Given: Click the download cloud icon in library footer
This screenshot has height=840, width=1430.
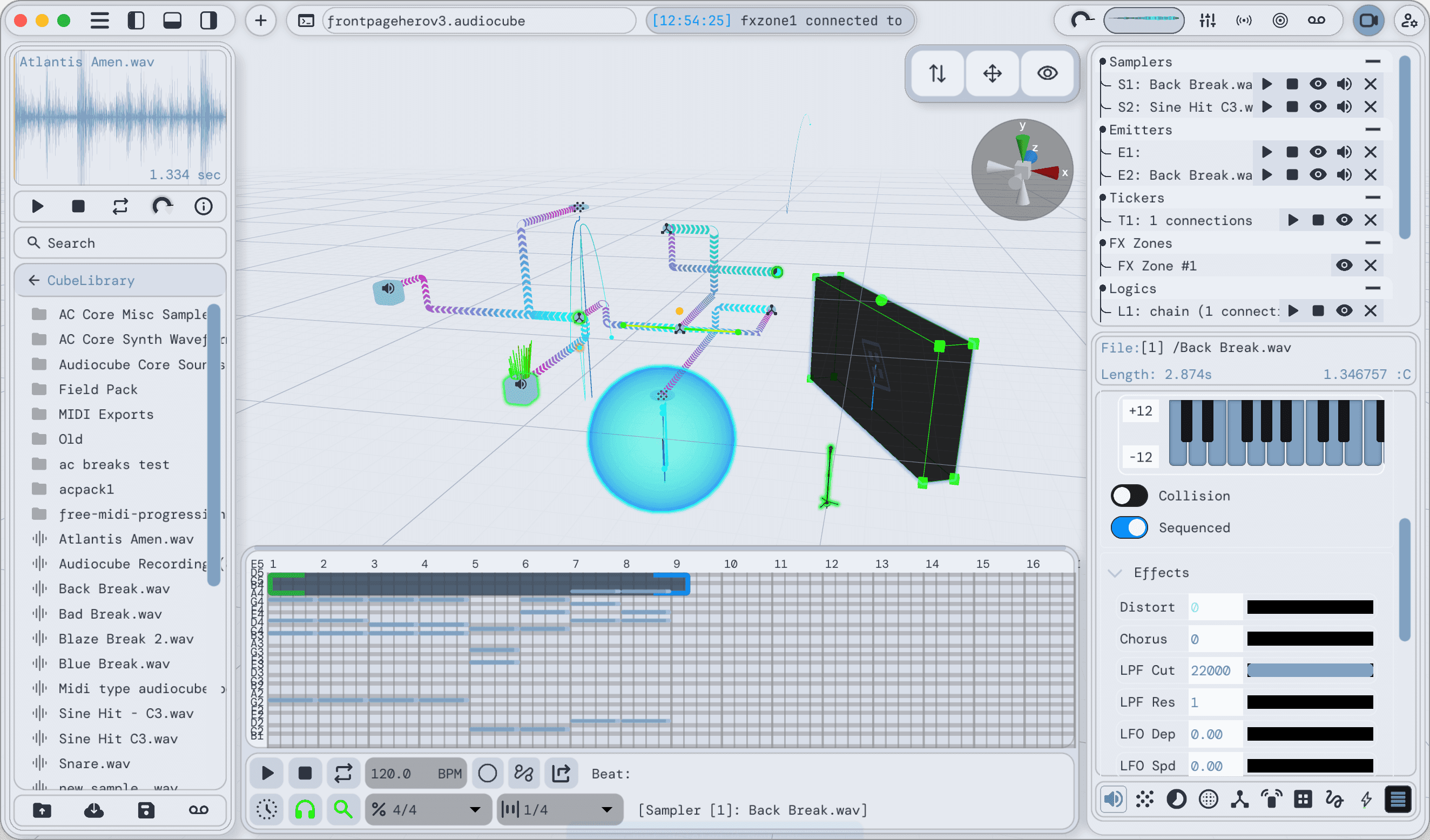Looking at the screenshot, I should coord(93,810).
